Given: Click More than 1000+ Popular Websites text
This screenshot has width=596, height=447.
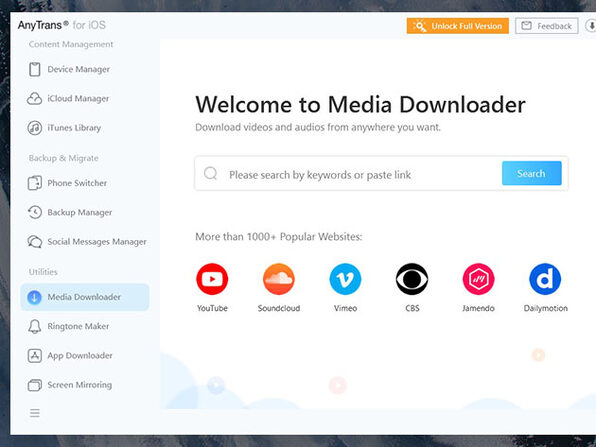Looking at the screenshot, I should point(279,236).
